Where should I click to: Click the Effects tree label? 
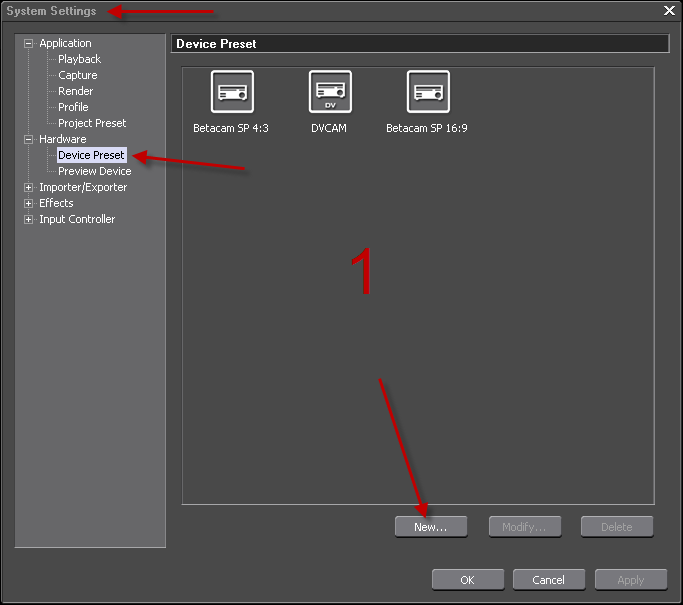[x=56, y=203]
